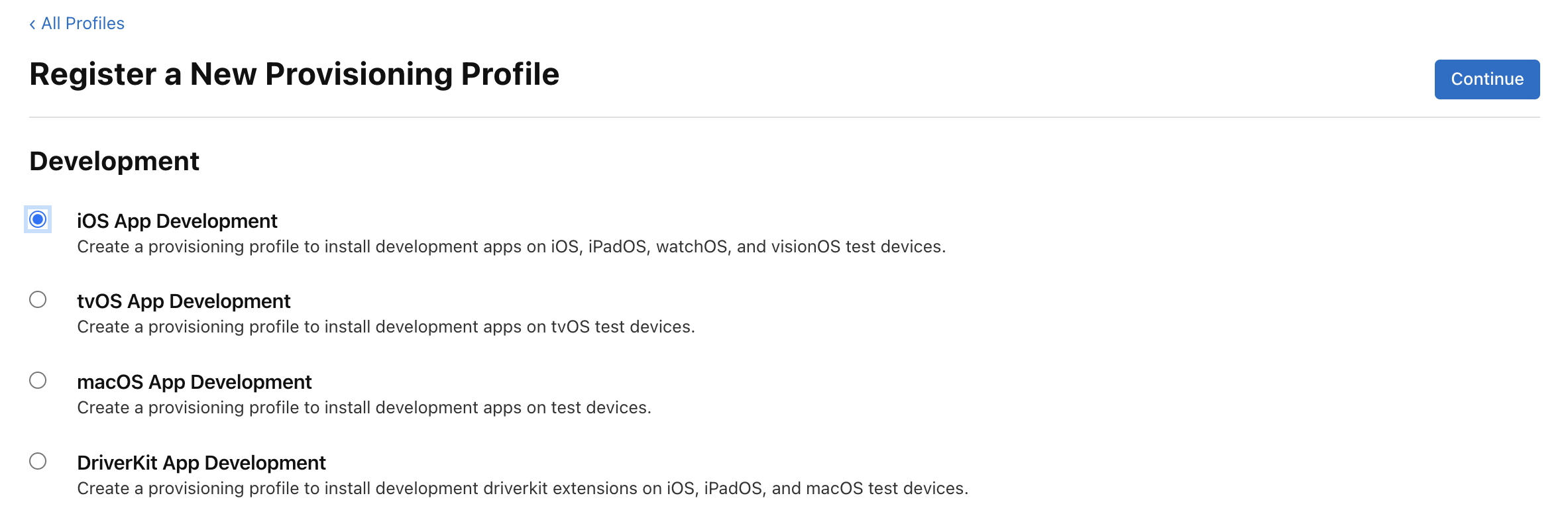Viewport: 1568px width, 514px height.
Task: Select the iOS App Development radio button
Action: (38, 219)
